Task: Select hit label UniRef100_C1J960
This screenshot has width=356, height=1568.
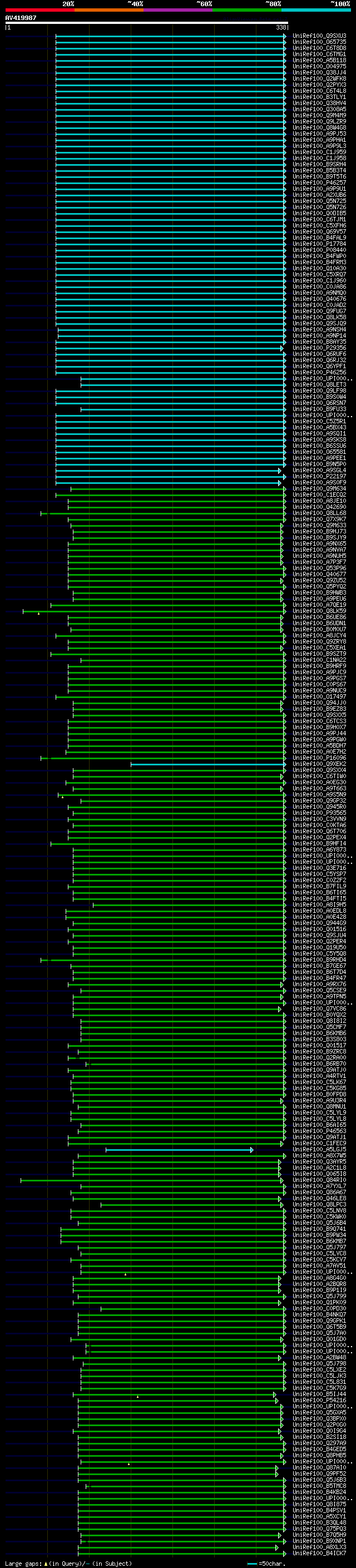Action: (319, 280)
